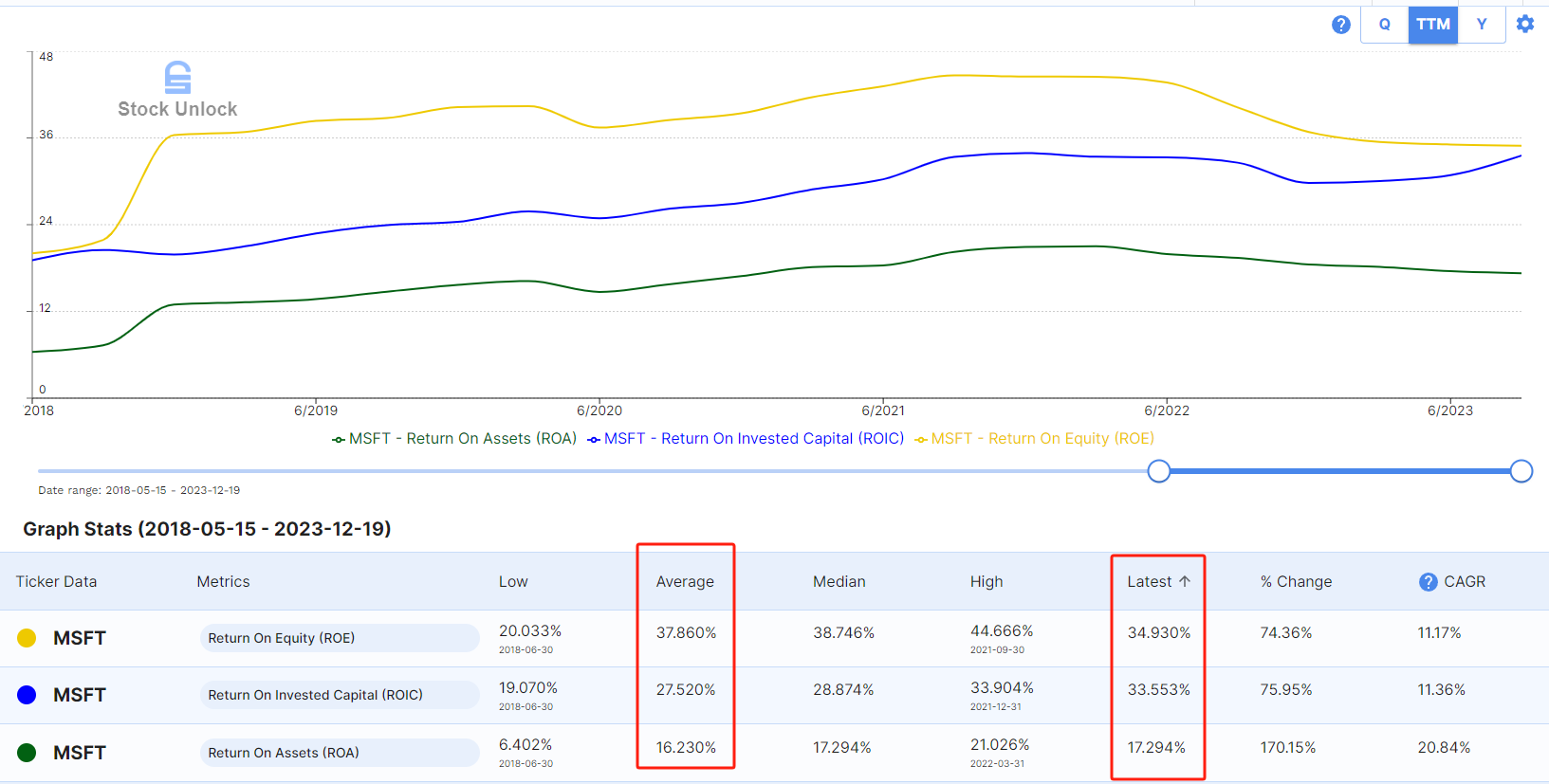Select the TTM period tab
The width and height of the screenshot is (1549, 784).
pyautogui.click(x=1433, y=25)
